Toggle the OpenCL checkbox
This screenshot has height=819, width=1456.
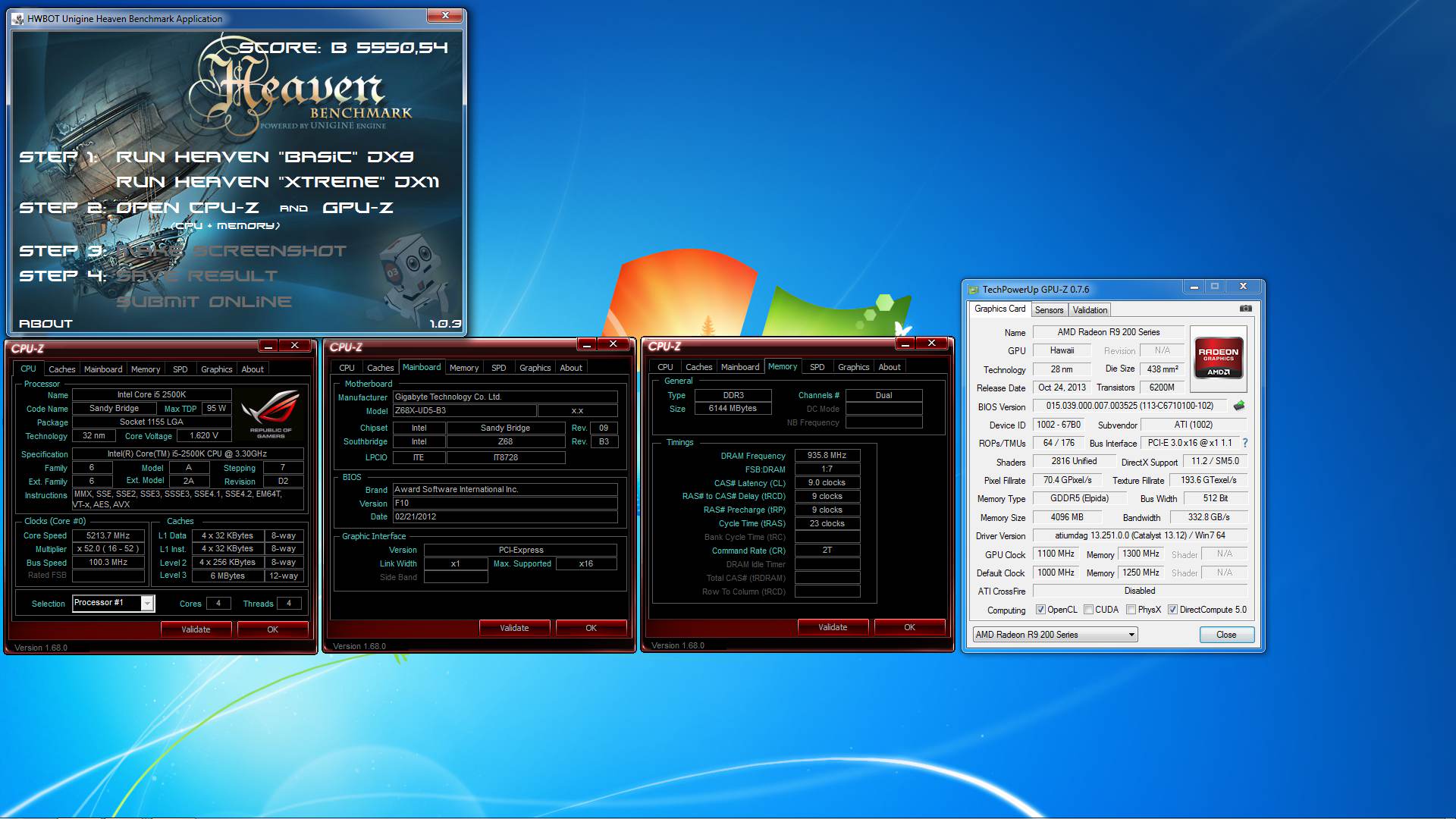tap(1040, 610)
